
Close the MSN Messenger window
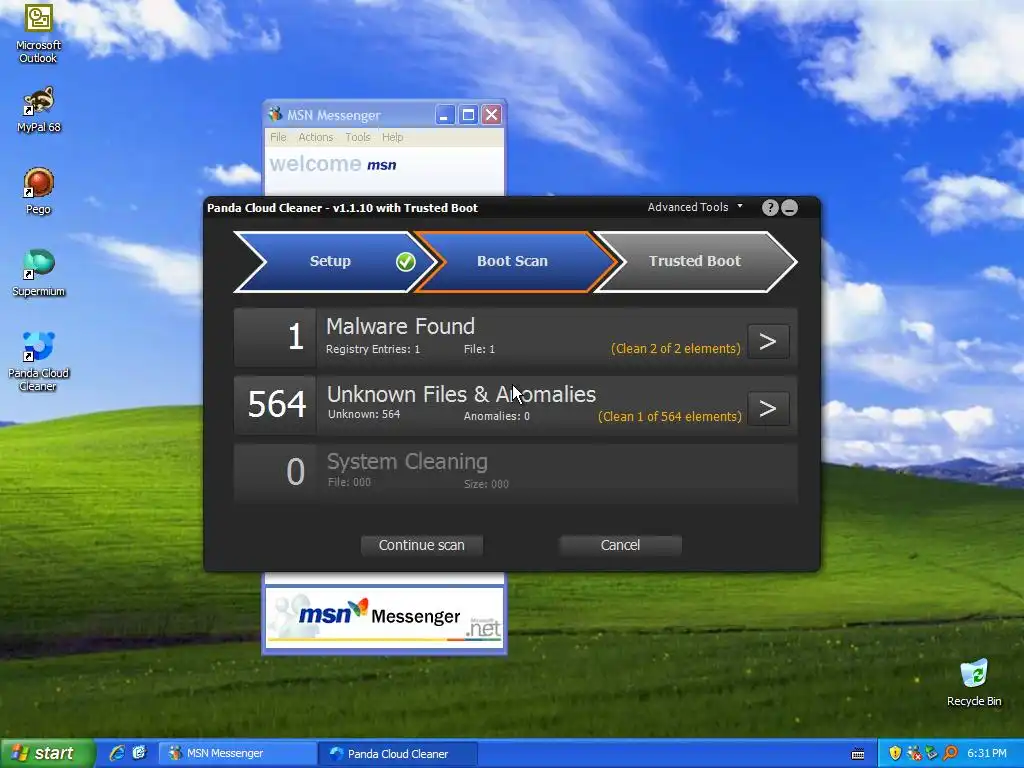[492, 116]
